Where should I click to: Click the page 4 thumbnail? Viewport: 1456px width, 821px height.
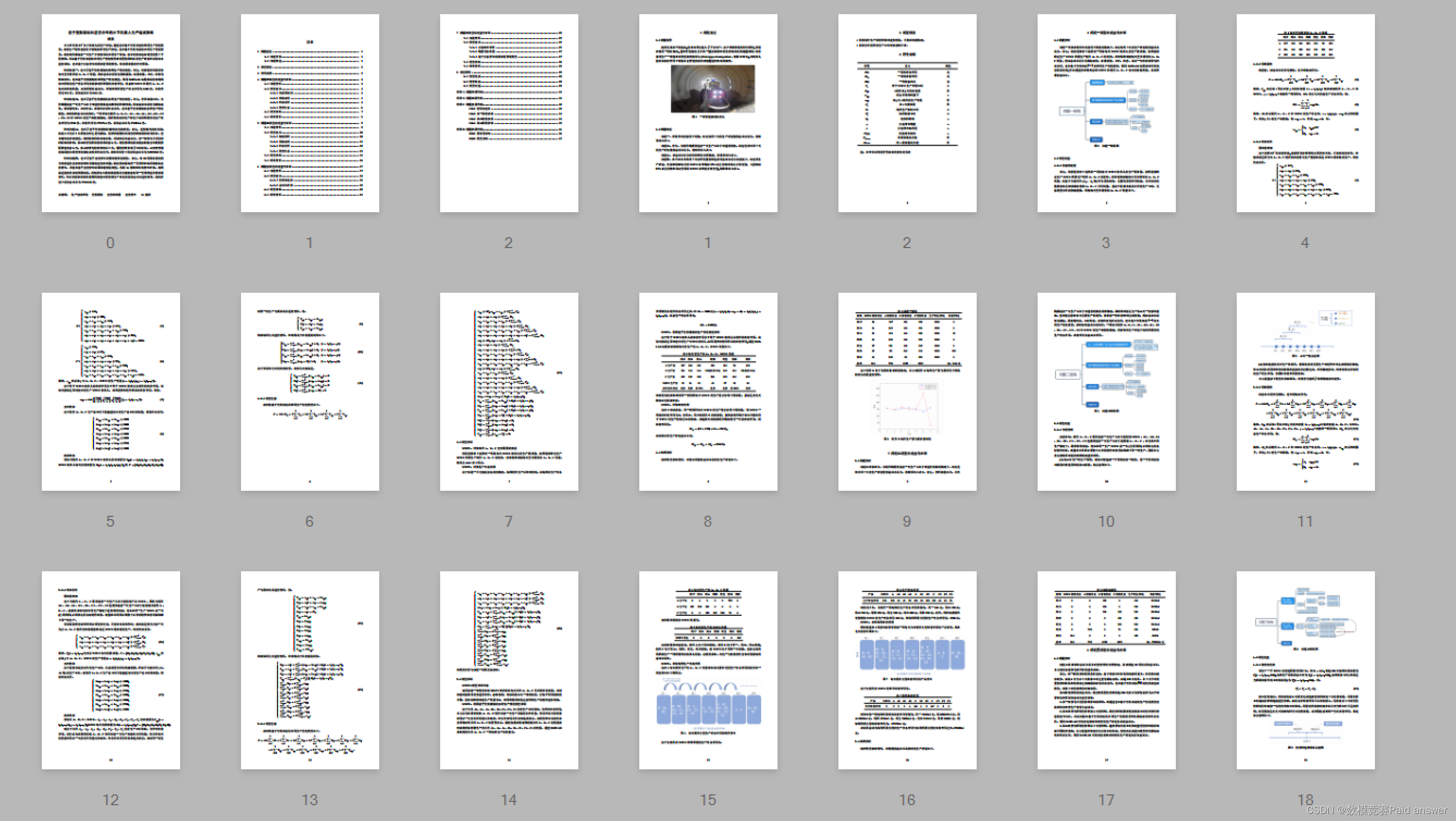point(1305,113)
